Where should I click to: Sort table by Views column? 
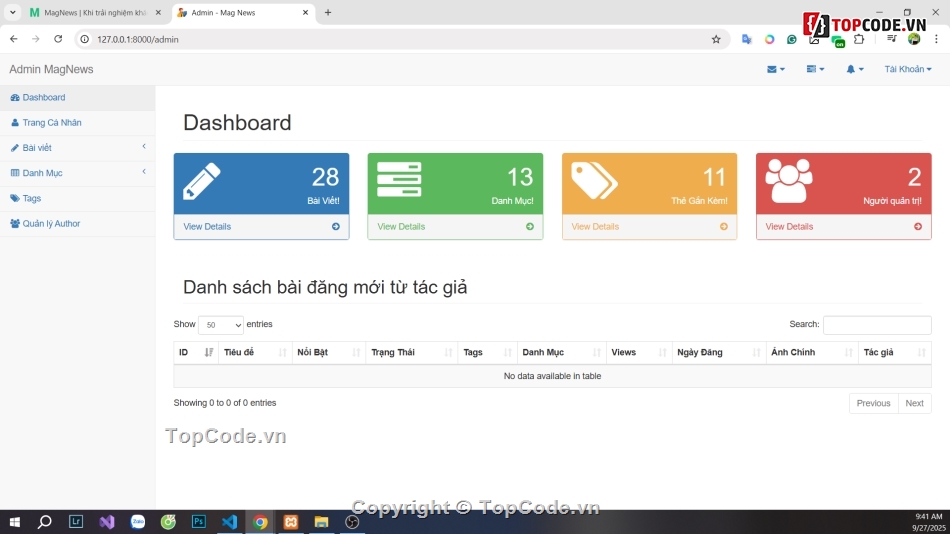tap(639, 352)
